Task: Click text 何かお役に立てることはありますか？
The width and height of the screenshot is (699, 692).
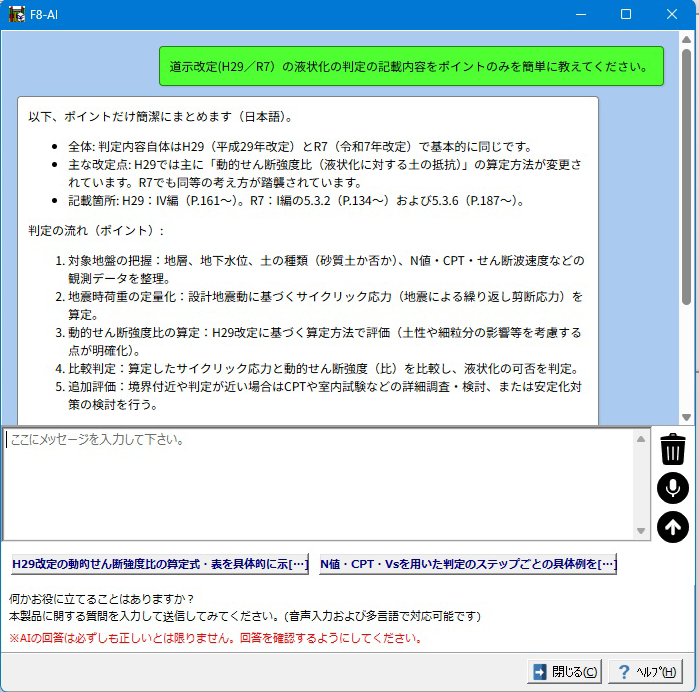Action: (x=102, y=599)
